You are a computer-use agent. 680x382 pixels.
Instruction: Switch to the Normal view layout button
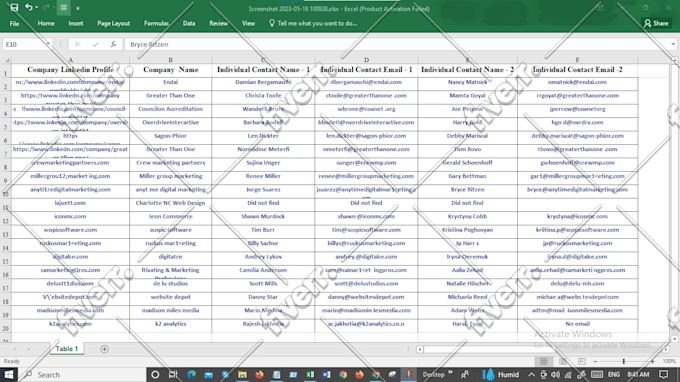(x=544, y=361)
